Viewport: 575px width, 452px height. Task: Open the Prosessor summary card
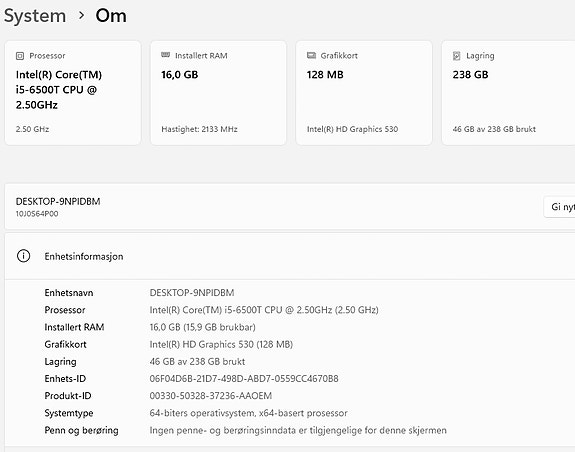pyautogui.click(x=73, y=93)
